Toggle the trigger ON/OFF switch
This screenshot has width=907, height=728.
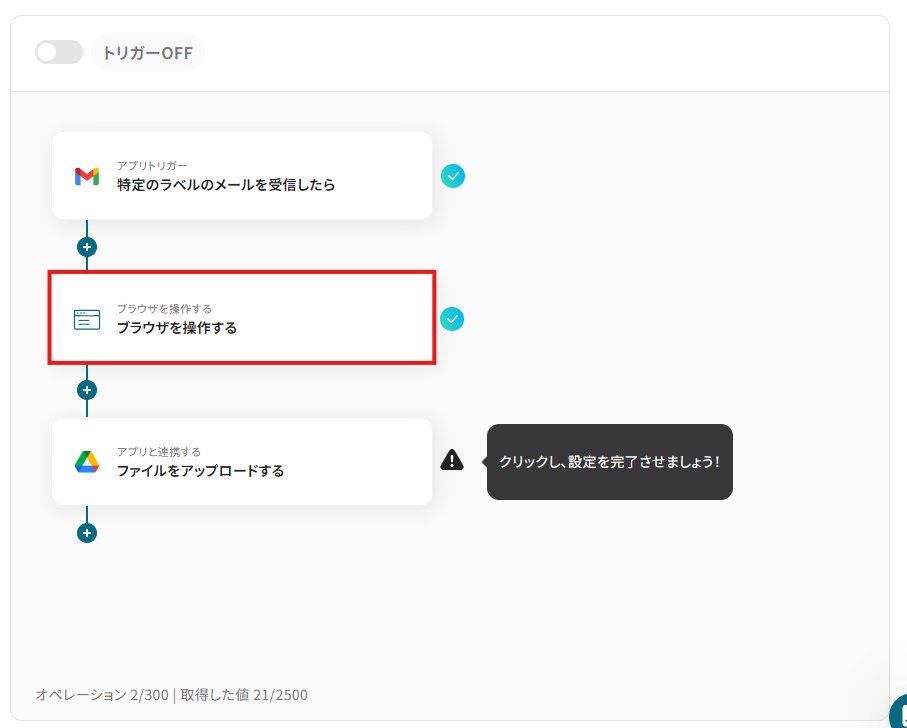click(x=58, y=53)
